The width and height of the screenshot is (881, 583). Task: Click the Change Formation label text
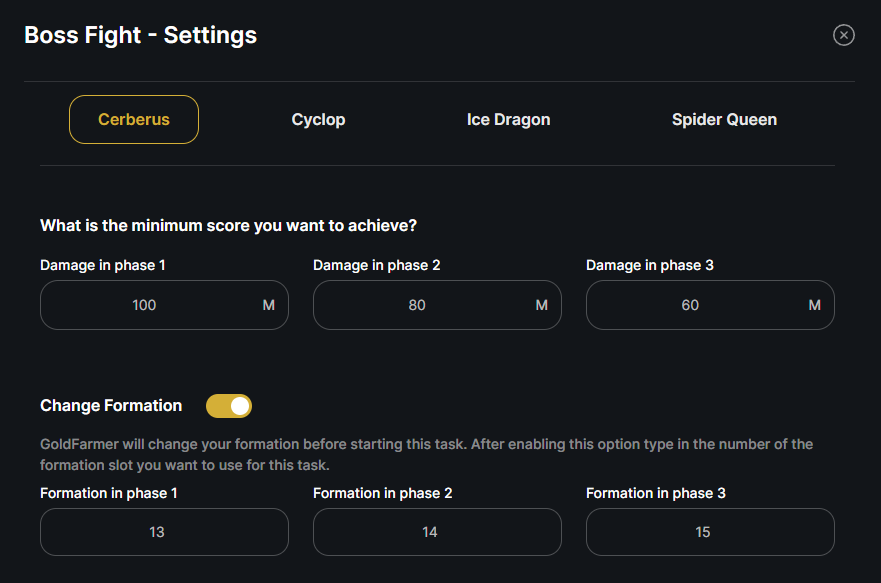pyautogui.click(x=111, y=406)
